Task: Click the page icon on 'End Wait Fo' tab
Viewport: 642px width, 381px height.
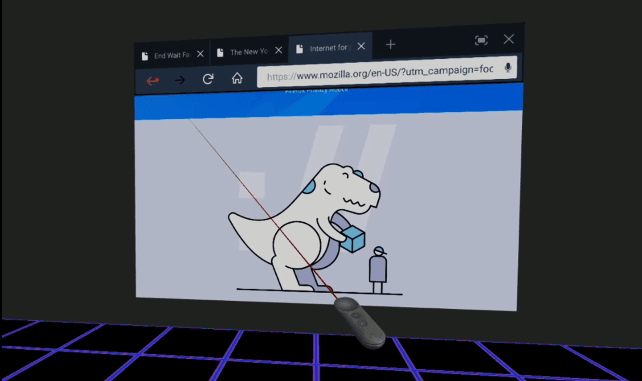Action: [x=145, y=56]
